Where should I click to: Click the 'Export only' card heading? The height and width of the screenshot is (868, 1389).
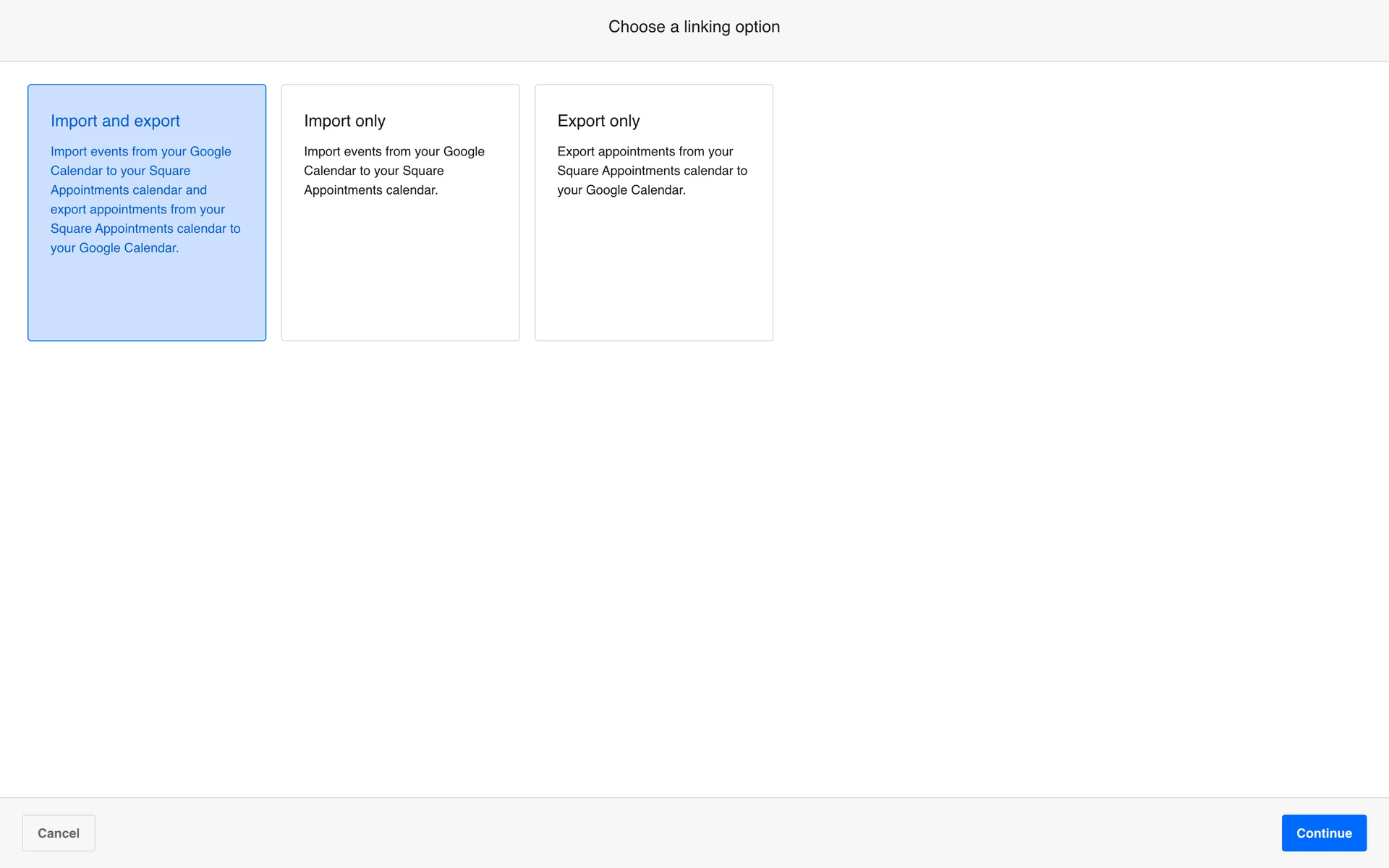[598, 121]
